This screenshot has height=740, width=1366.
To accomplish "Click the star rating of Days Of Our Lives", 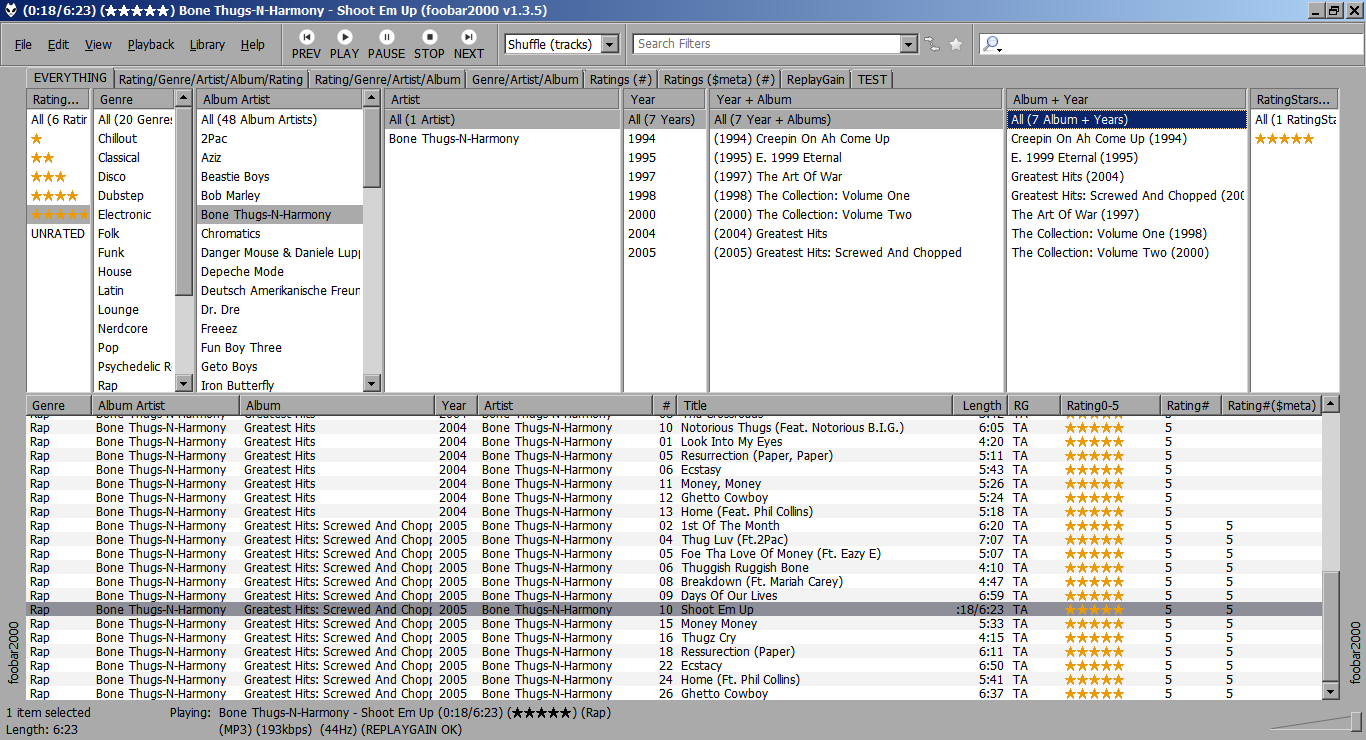I will (1094, 596).
